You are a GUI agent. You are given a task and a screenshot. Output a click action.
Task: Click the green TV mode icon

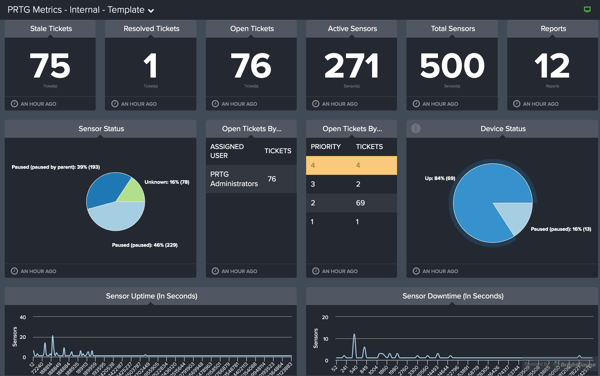click(587, 9)
